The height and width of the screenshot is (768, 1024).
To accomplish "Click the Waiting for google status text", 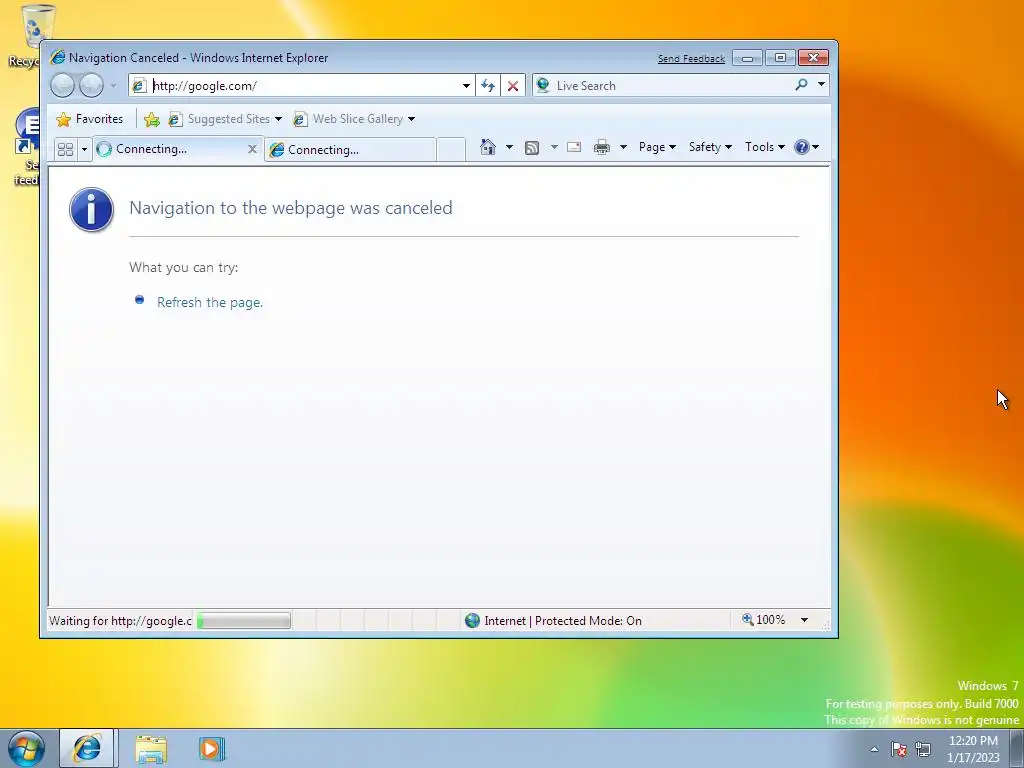I will (x=120, y=621).
